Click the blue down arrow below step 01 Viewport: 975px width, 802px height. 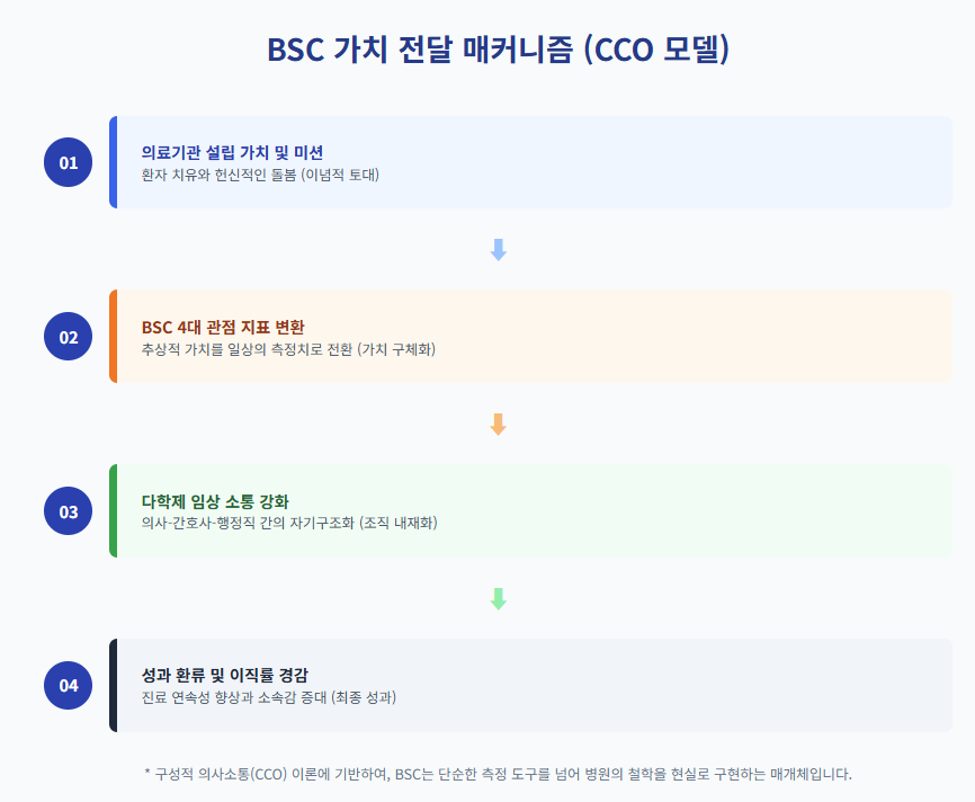(498, 250)
